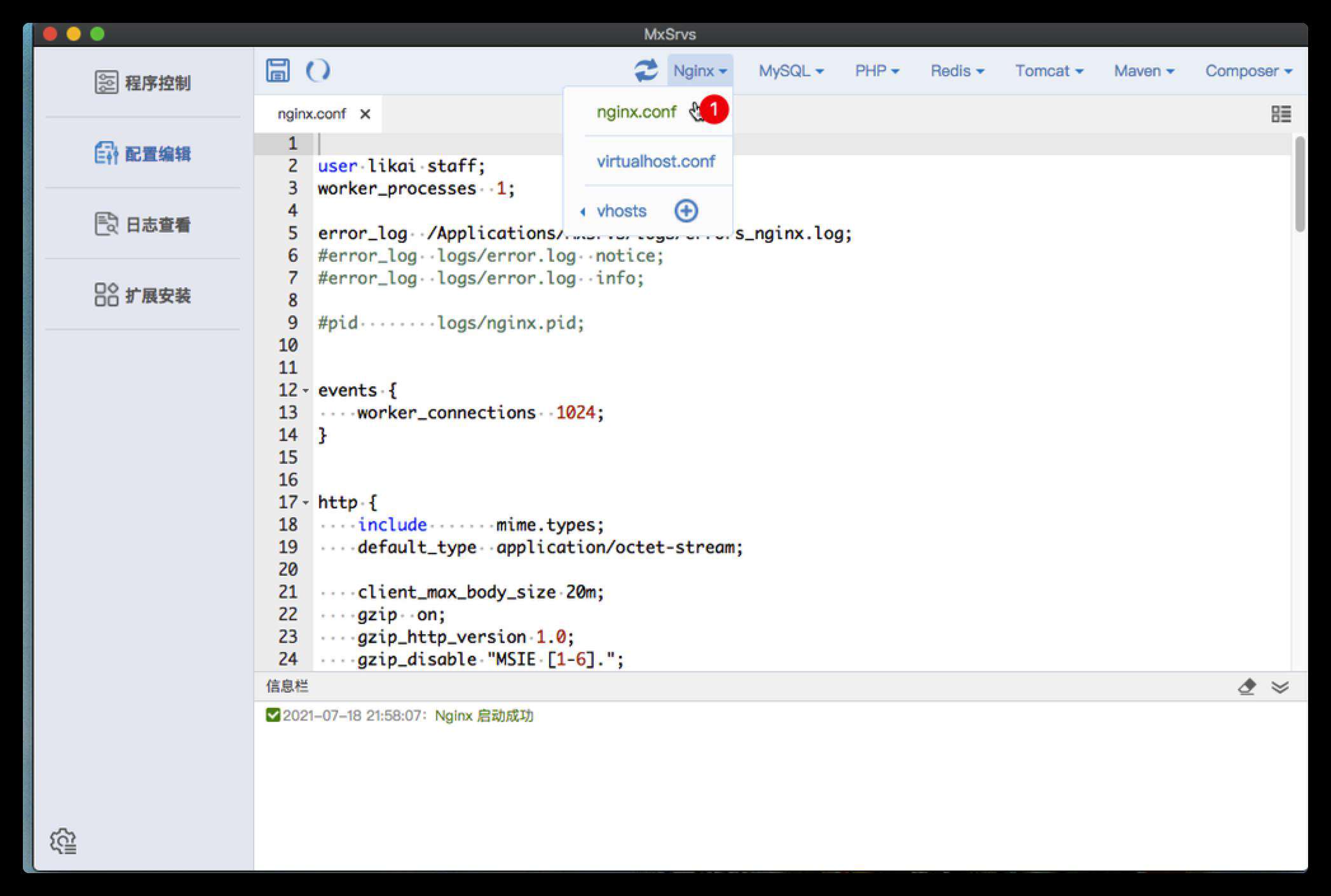Open the Composer dropdown menu
This screenshot has width=1331, height=896.
1249,71
